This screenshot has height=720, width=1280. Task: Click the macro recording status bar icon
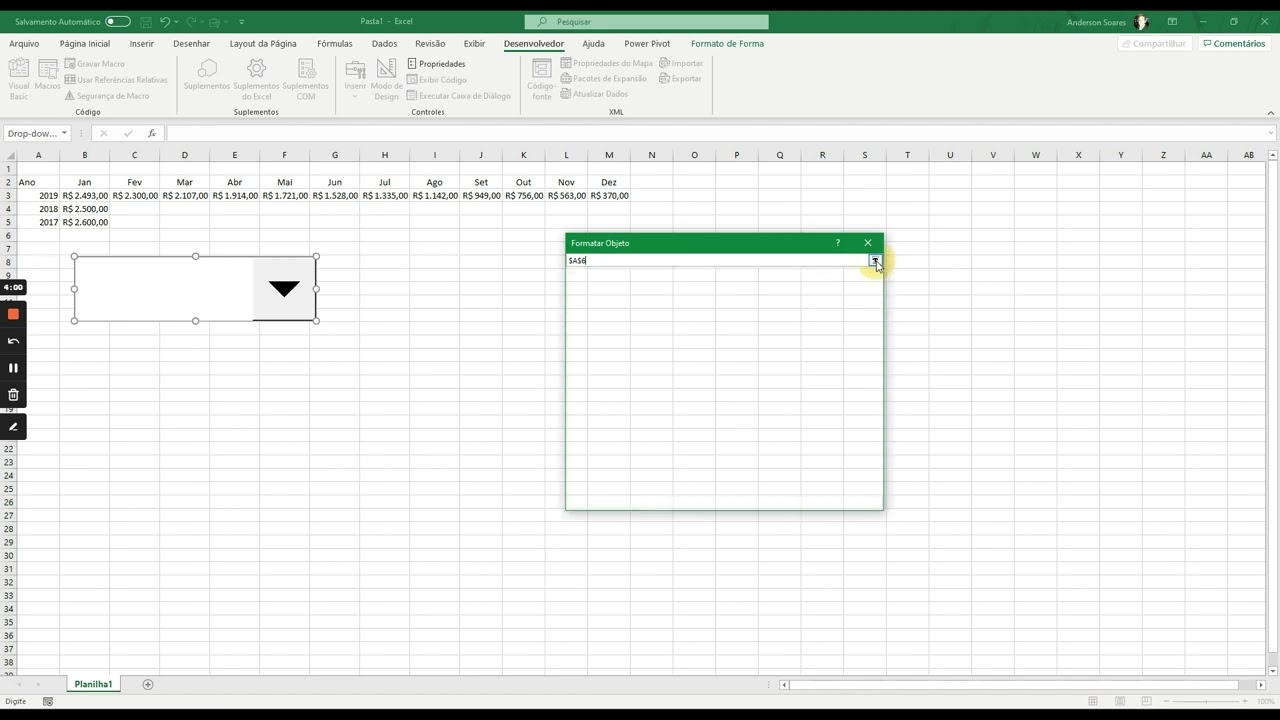click(47, 701)
